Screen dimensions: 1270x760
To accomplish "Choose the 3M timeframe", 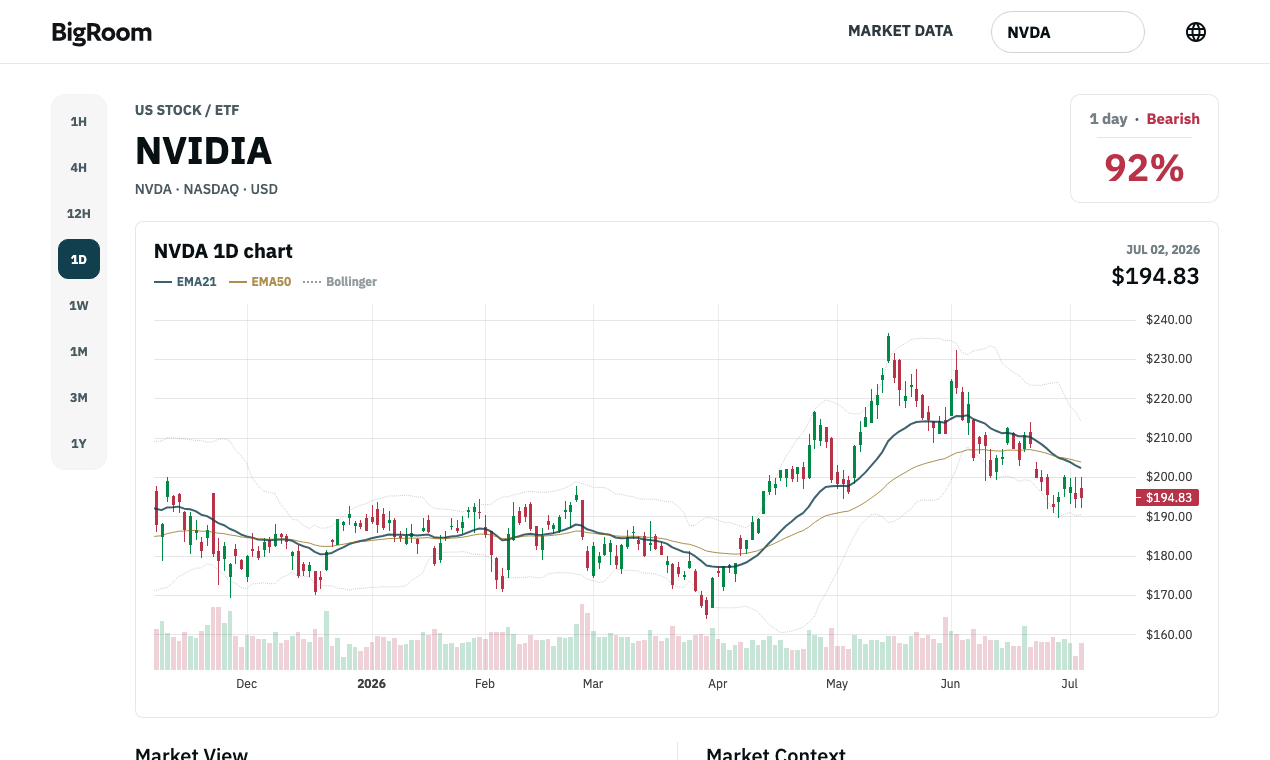I will [79, 397].
